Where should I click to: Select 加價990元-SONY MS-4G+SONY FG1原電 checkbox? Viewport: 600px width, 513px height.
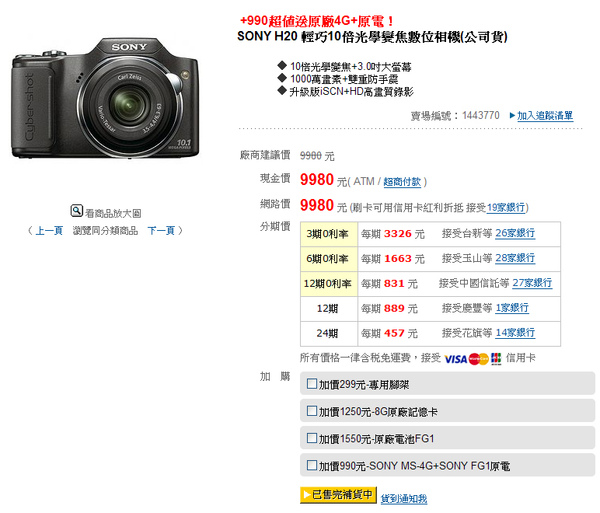[312, 465]
